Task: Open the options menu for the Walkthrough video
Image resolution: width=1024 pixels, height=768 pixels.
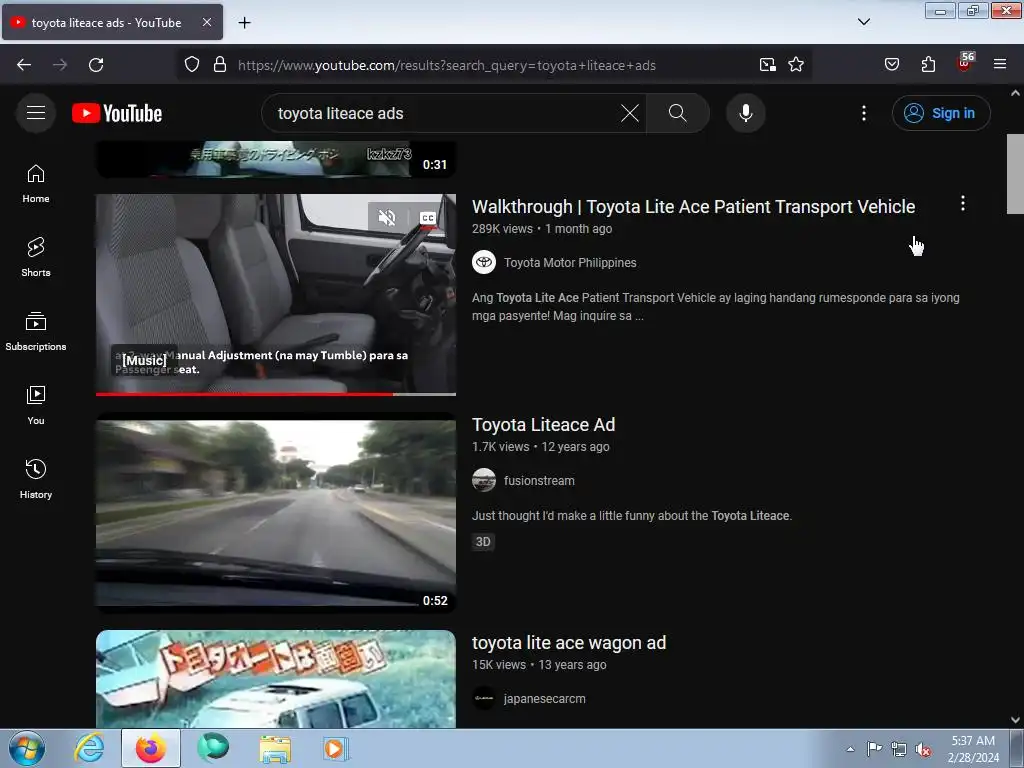Action: click(x=963, y=203)
